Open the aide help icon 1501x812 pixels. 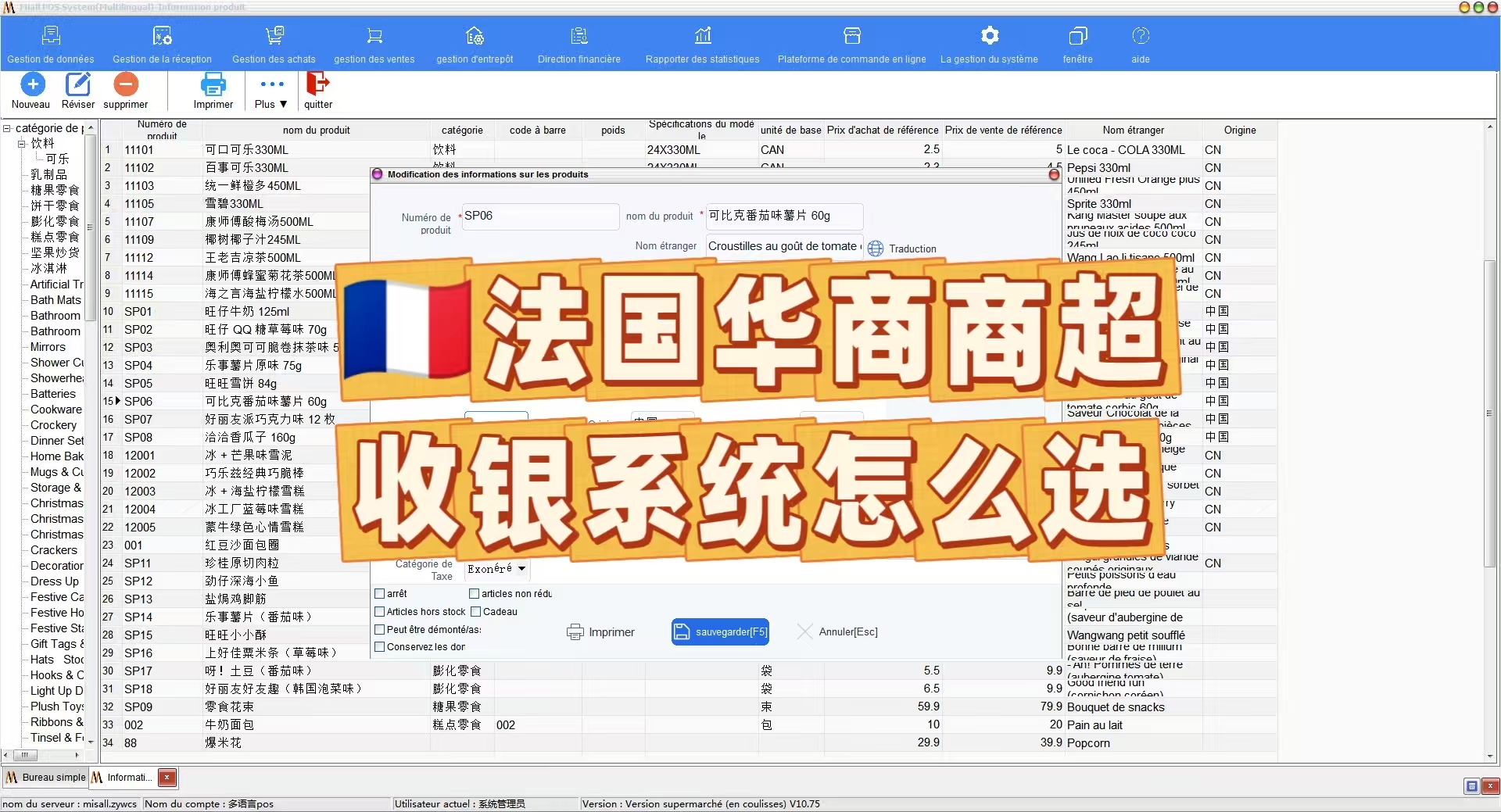point(1141,36)
